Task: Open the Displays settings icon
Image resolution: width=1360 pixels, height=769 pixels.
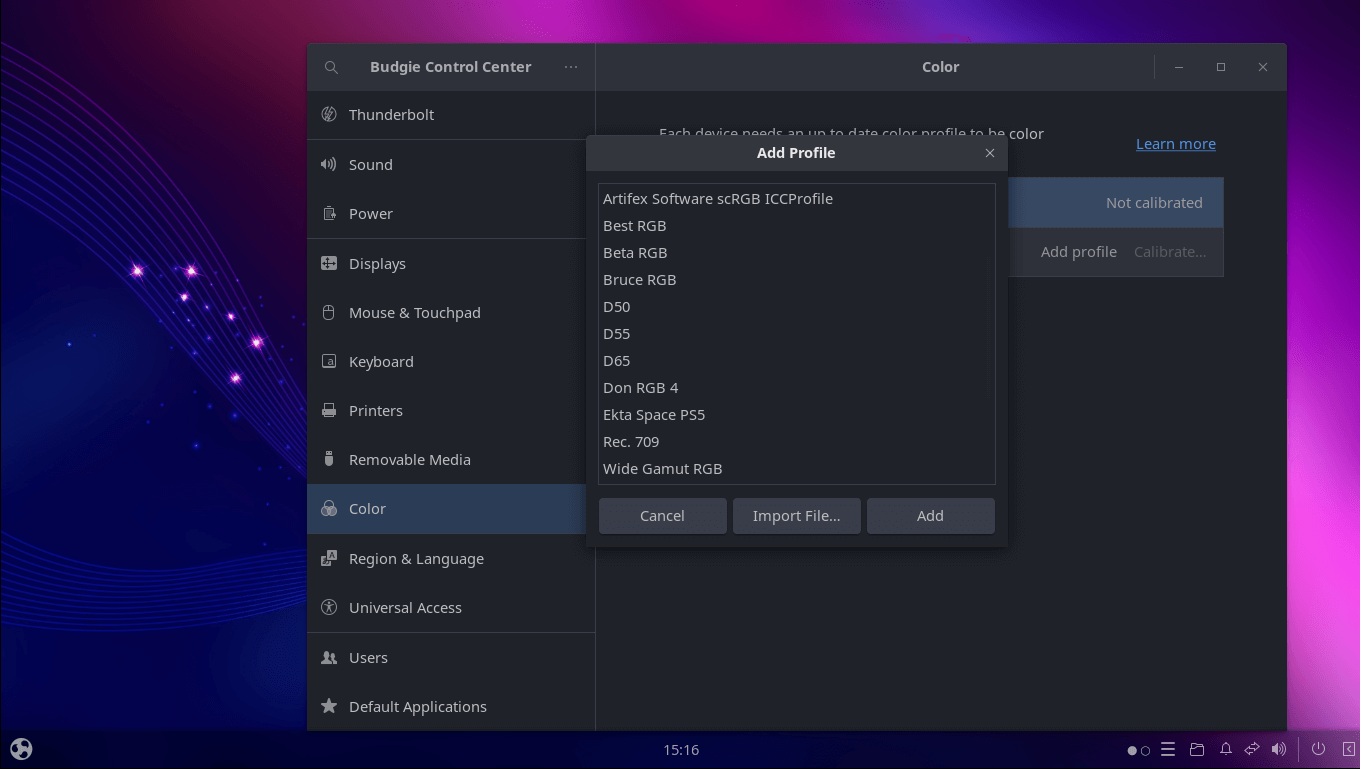Action: (x=329, y=263)
